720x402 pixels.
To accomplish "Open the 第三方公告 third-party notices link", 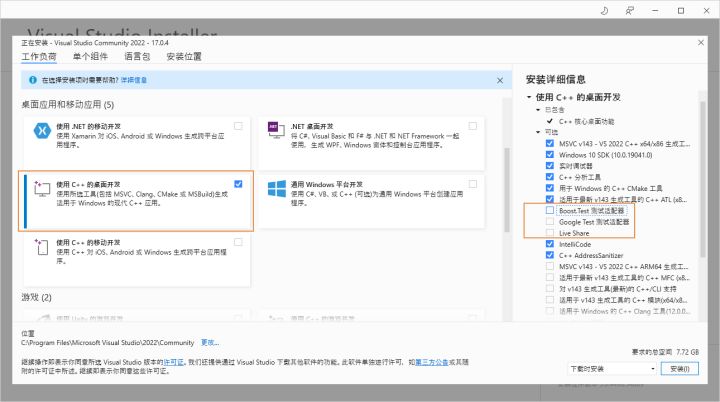I will (x=432, y=362).
